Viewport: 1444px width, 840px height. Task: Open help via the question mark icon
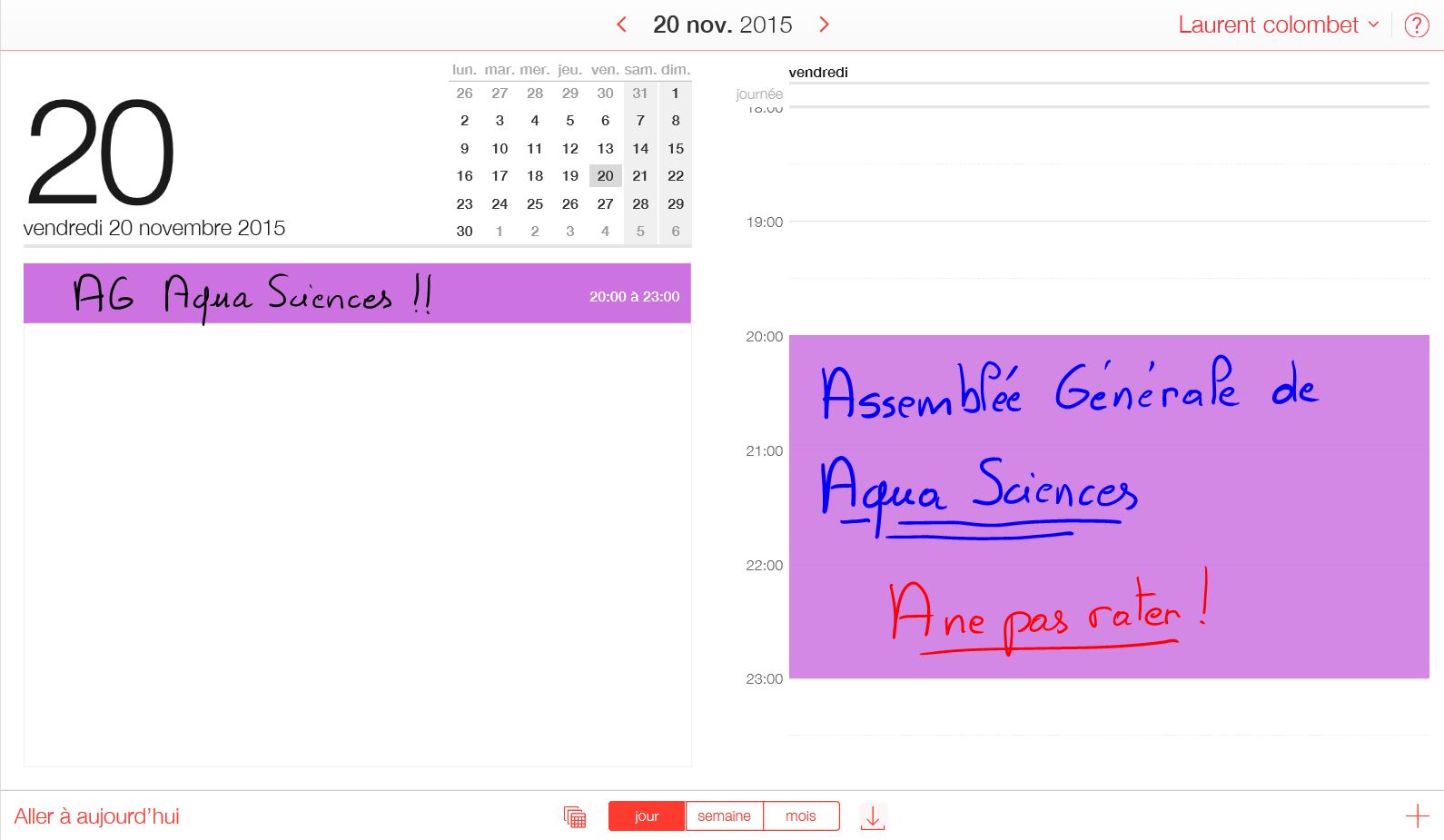coord(1416,25)
